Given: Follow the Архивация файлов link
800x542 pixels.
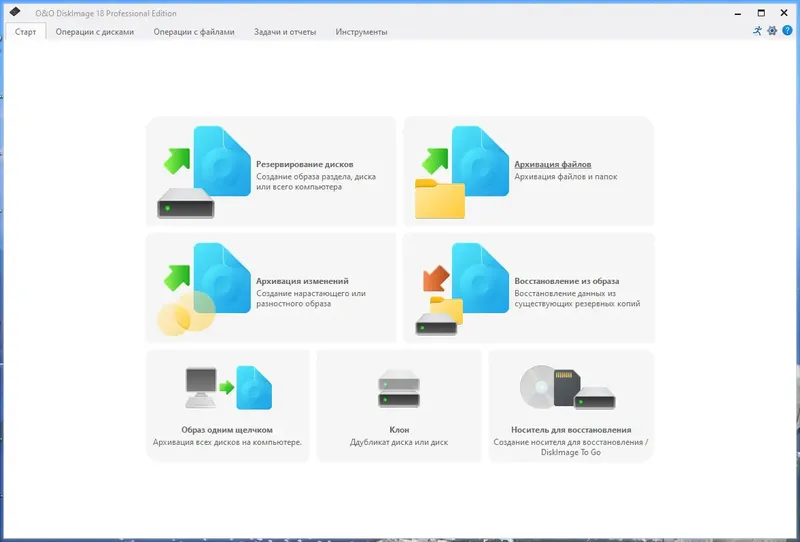Looking at the screenshot, I should click(x=553, y=164).
